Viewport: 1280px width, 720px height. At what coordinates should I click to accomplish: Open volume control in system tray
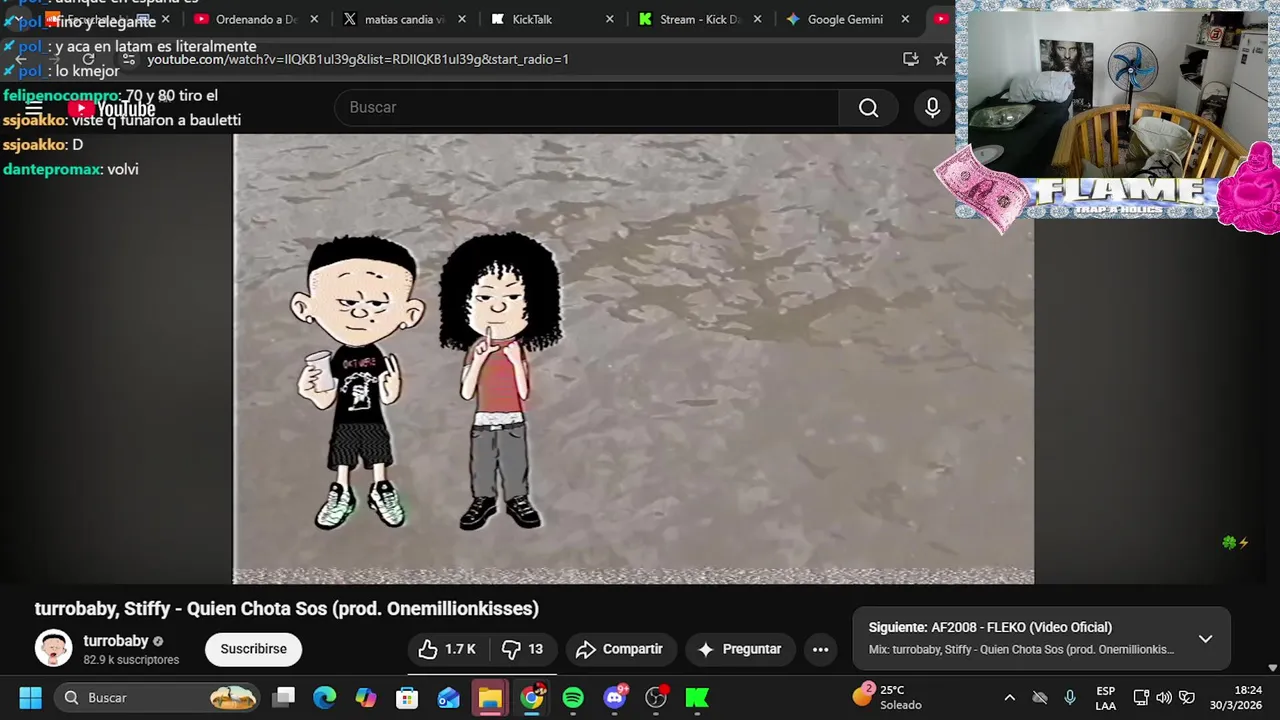[1164, 697]
